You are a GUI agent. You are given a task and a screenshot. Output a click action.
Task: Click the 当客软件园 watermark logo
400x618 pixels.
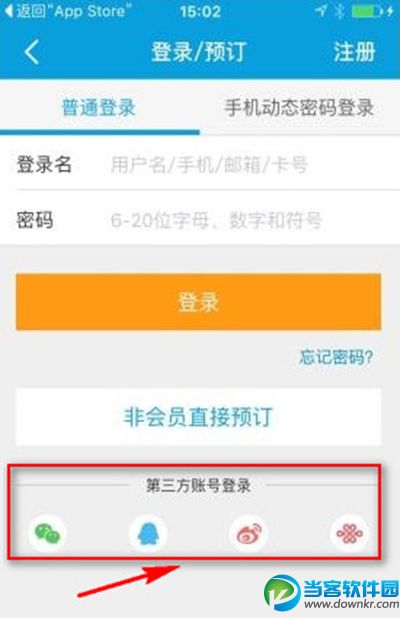pos(331,594)
